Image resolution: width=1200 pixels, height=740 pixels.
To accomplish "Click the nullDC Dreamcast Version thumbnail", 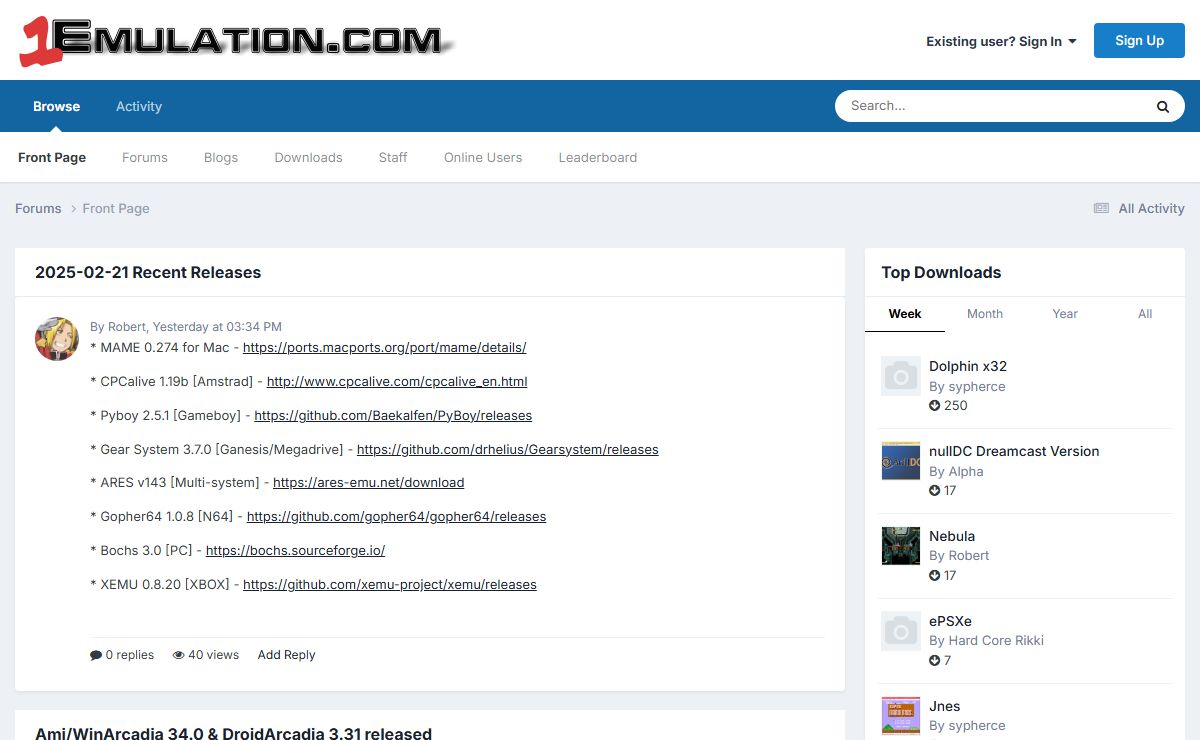I will click(x=900, y=461).
